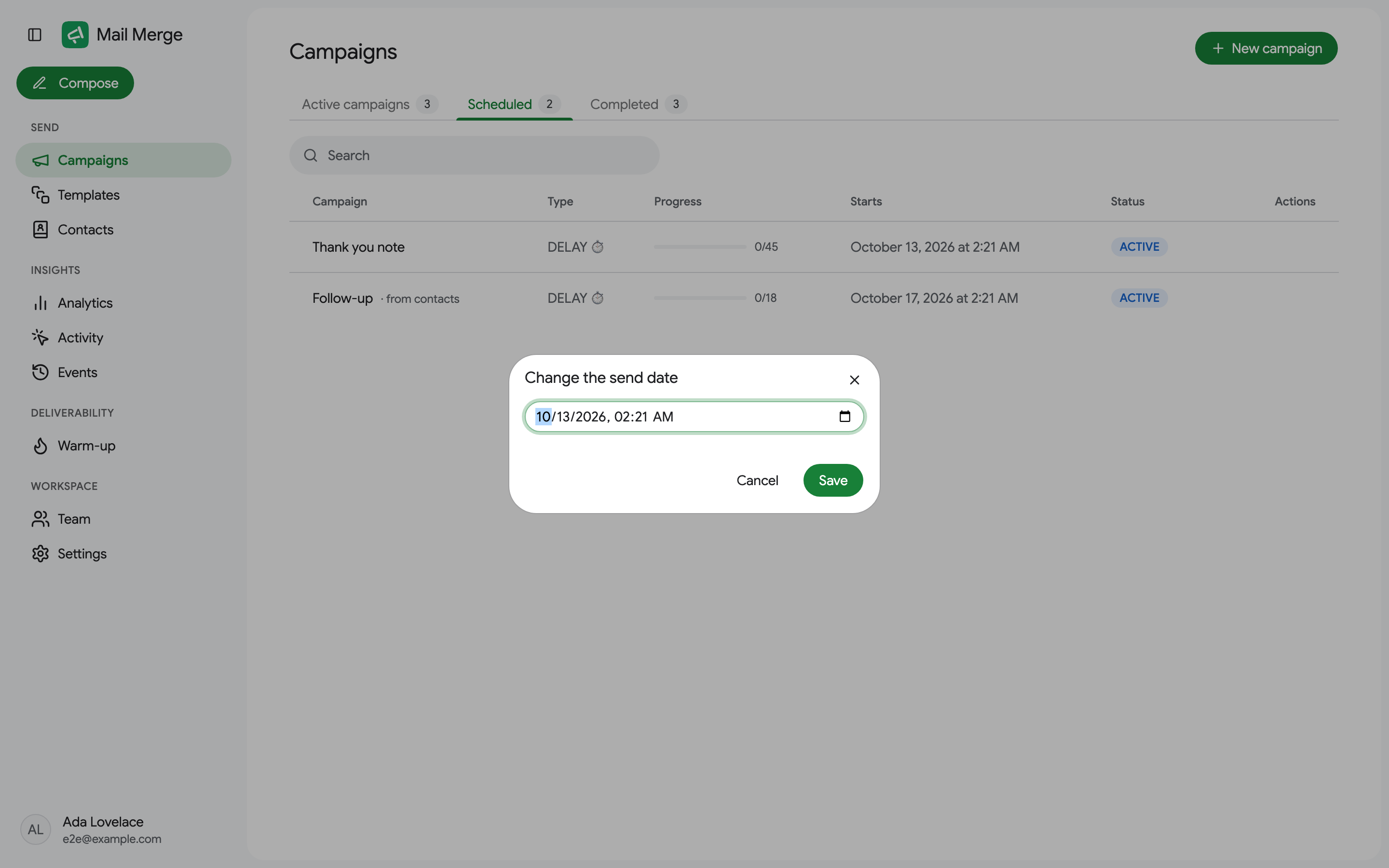Click the Team people icon
Viewport: 1389px width, 868px height.
40,519
